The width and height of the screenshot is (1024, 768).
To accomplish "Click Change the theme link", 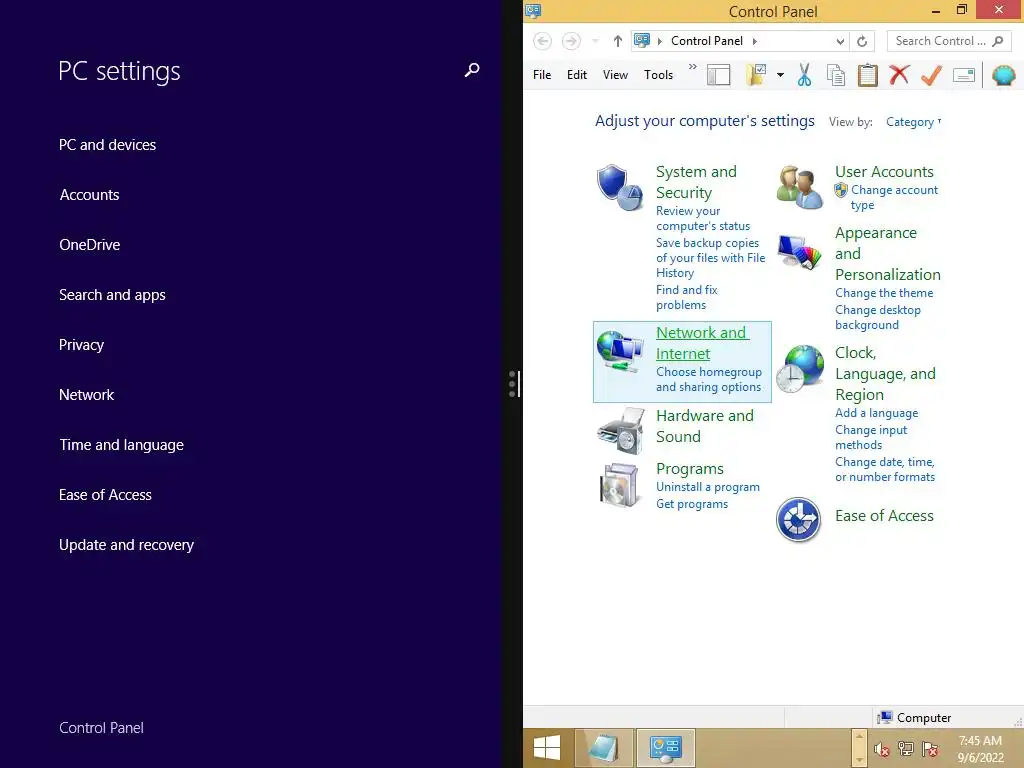I will pos(884,293).
